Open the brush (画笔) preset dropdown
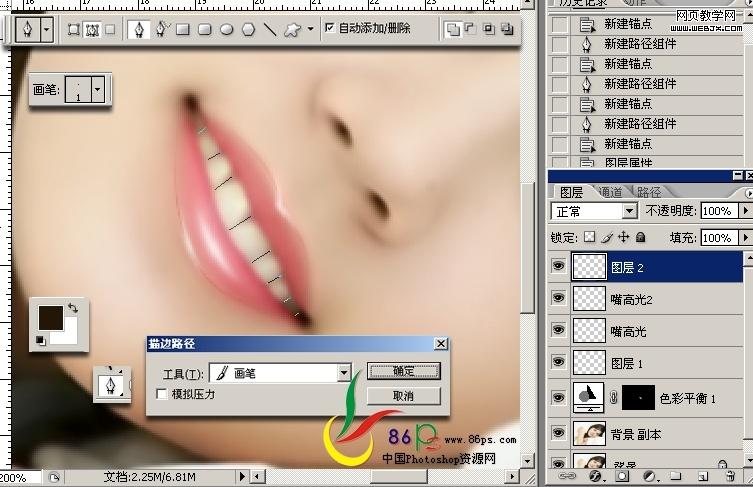This screenshot has width=753, height=487. coord(97,89)
